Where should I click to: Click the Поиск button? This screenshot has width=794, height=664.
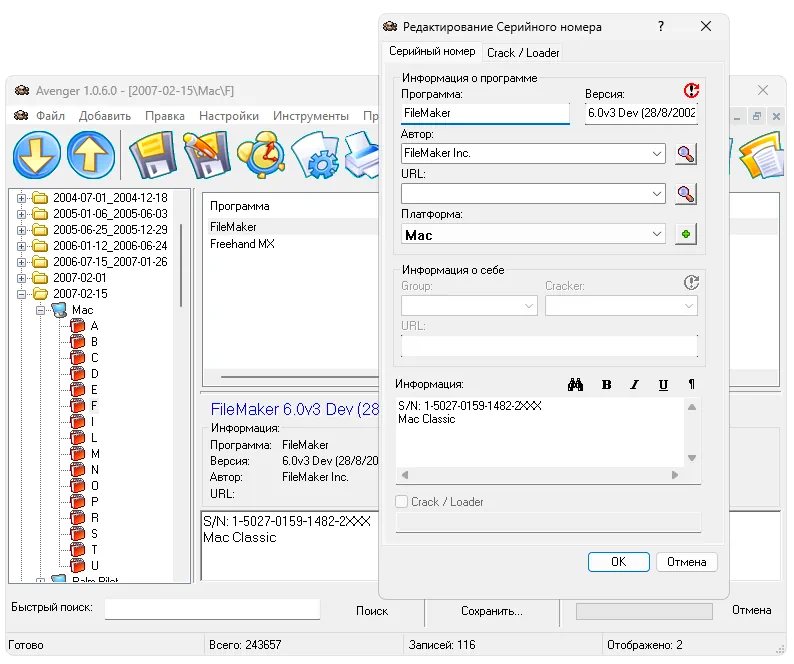point(372,611)
